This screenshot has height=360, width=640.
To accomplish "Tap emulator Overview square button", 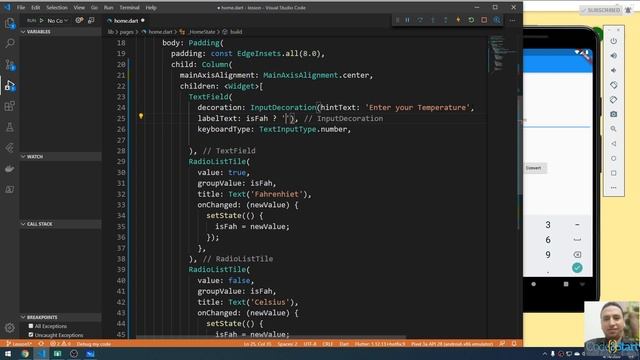I will tap(613, 173).
